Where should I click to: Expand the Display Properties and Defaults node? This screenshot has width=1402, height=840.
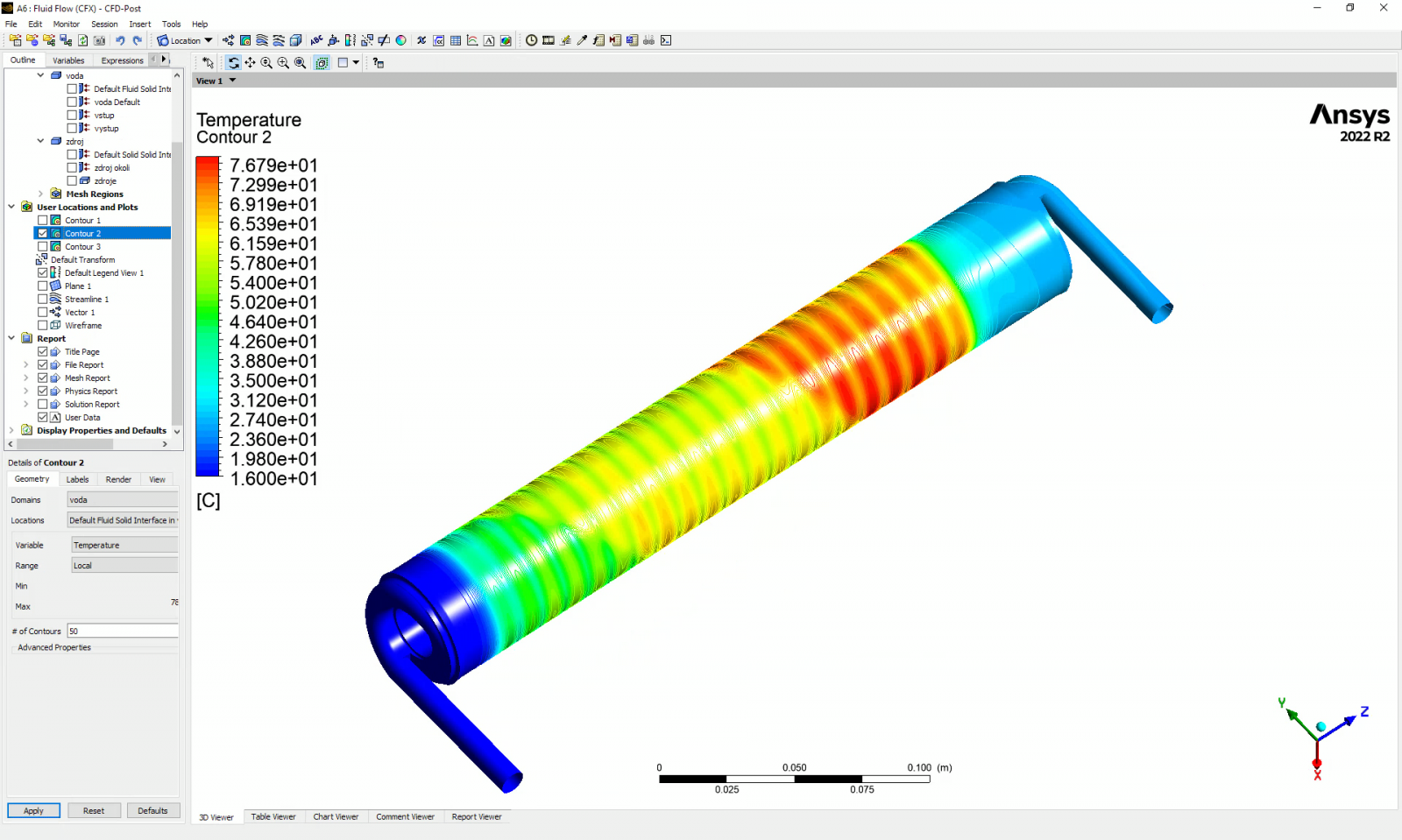pyautogui.click(x=11, y=431)
